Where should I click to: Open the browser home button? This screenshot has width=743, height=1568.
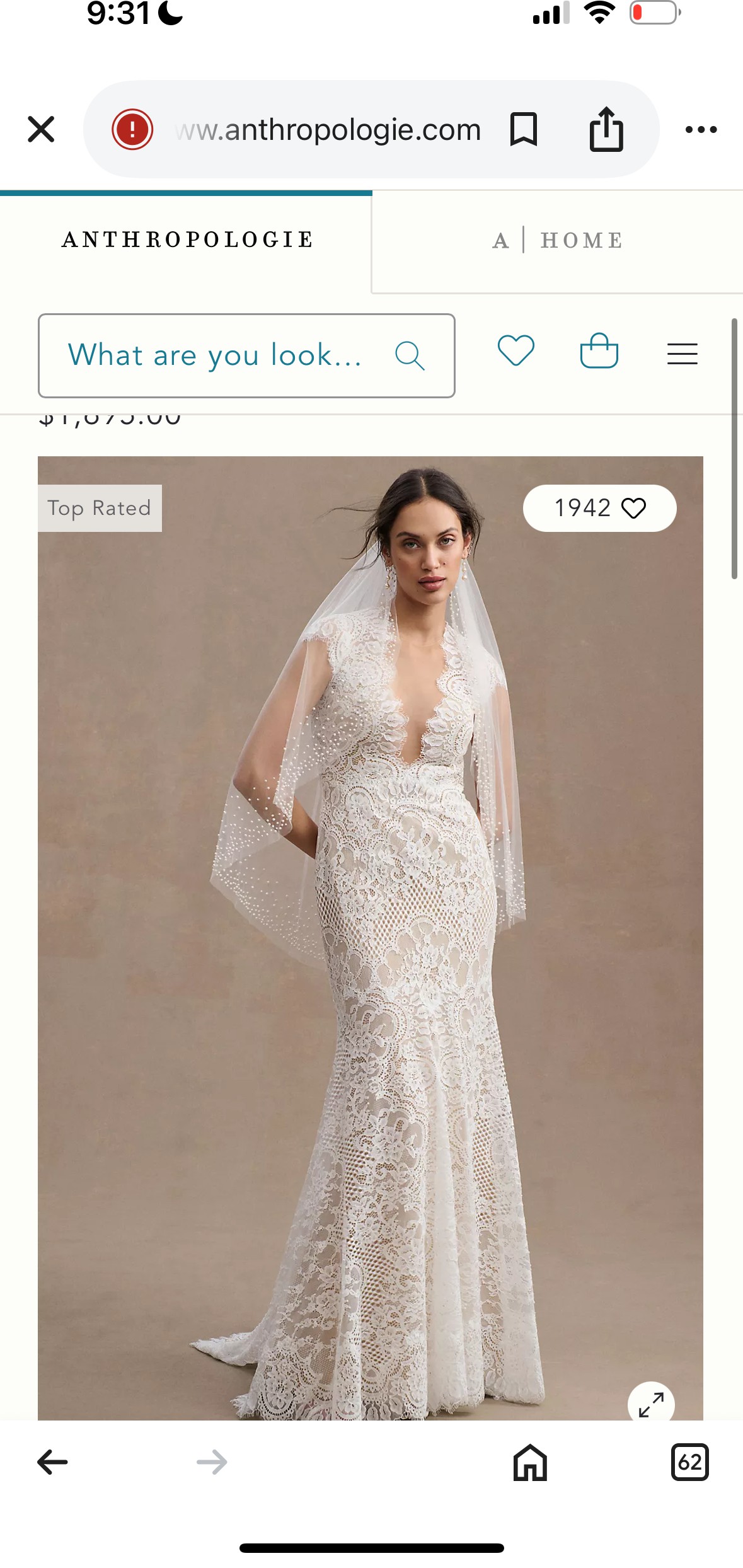[x=530, y=1461]
